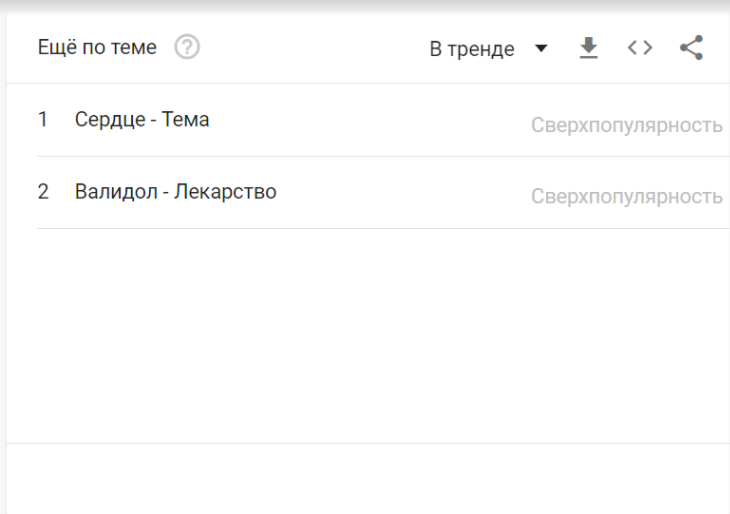The width and height of the screenshot is (730, 514).
Task: Open the "Валидол - Лекарство" topic
Action: 175,192
